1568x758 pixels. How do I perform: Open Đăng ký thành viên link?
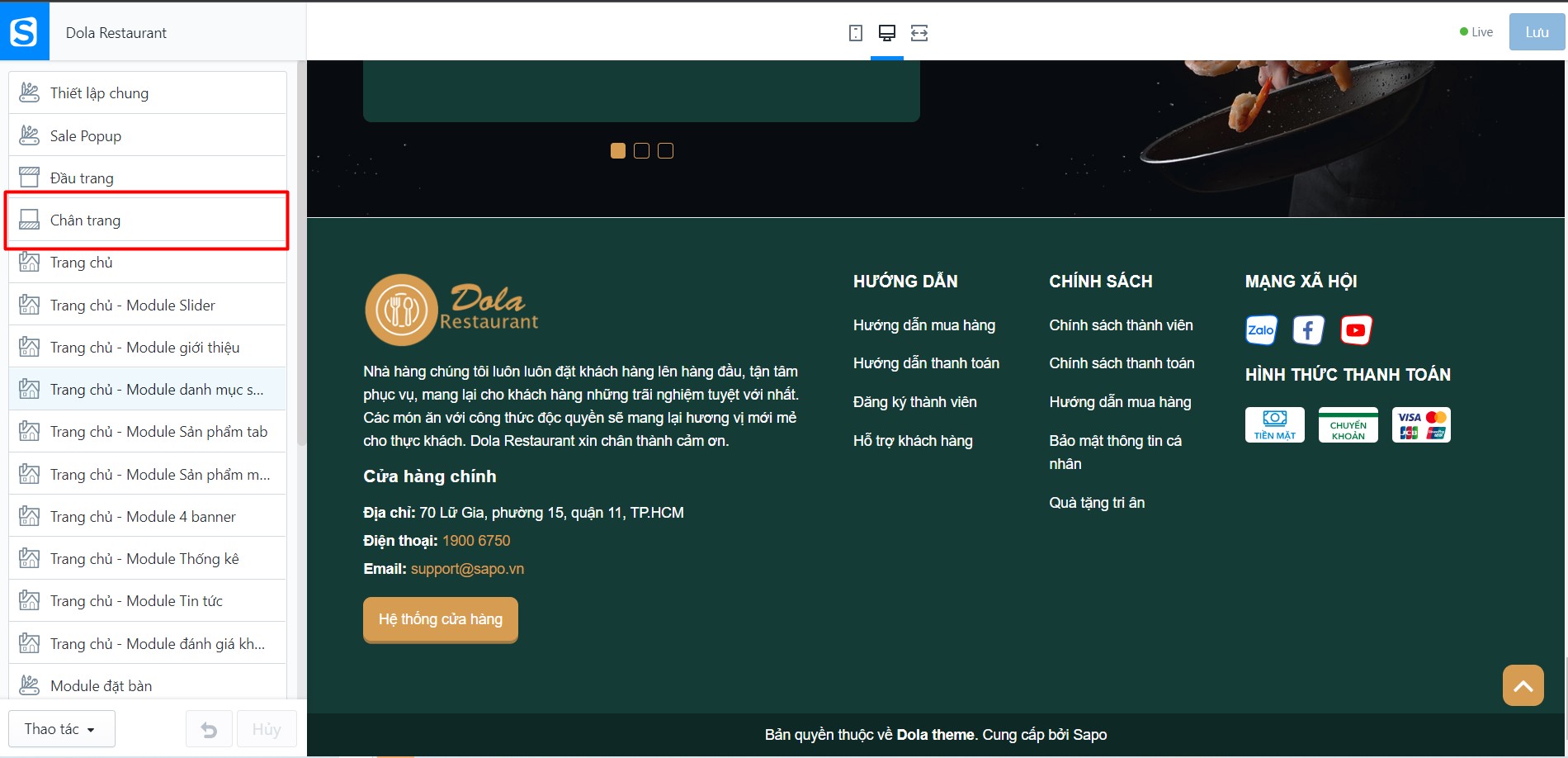pyautogui.click(x=914, y=402)
